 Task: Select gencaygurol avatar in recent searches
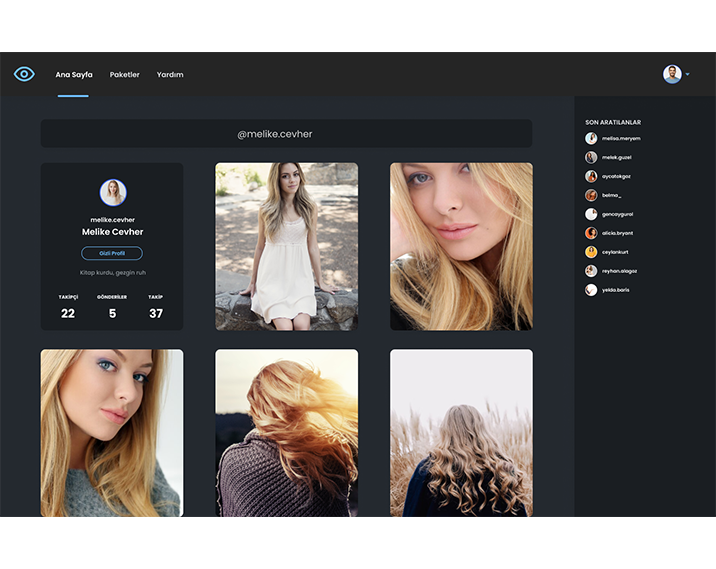pyautogui.click(x=591, y=214)
